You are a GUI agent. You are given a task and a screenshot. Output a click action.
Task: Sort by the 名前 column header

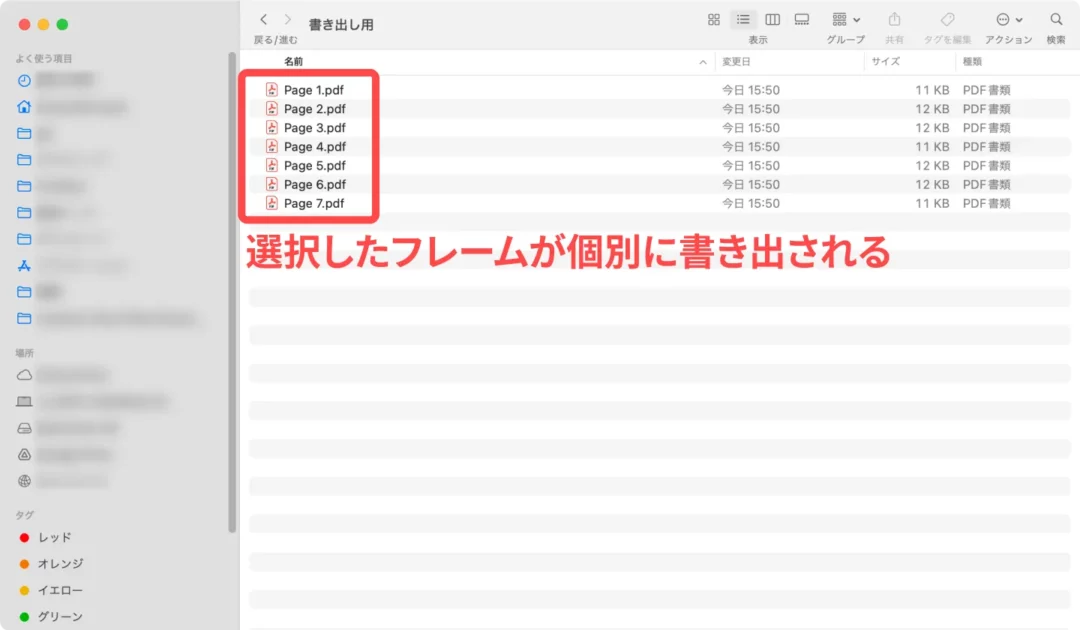click(x=294, y=62)
